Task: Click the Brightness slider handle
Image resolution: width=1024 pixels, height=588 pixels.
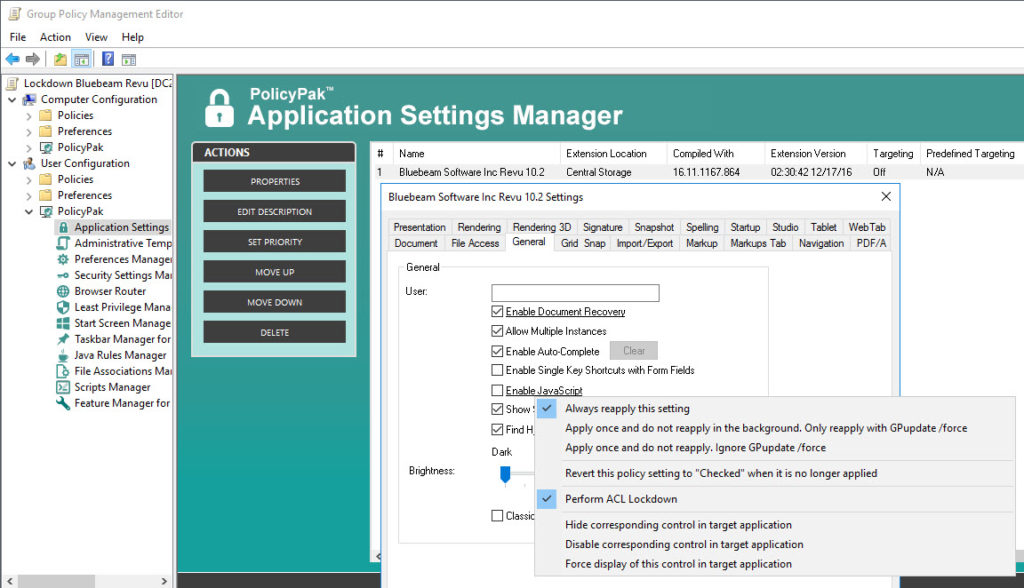Action: coord(505,474)
